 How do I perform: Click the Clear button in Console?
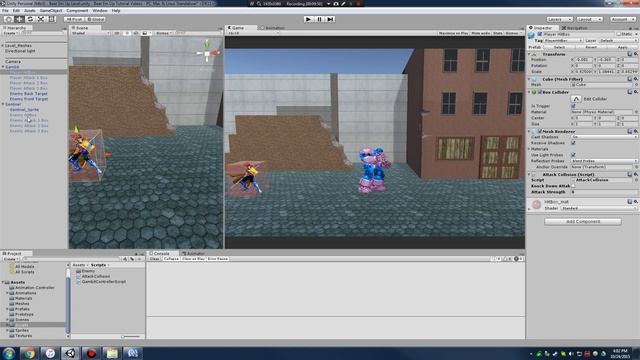(x=154, y=259)
